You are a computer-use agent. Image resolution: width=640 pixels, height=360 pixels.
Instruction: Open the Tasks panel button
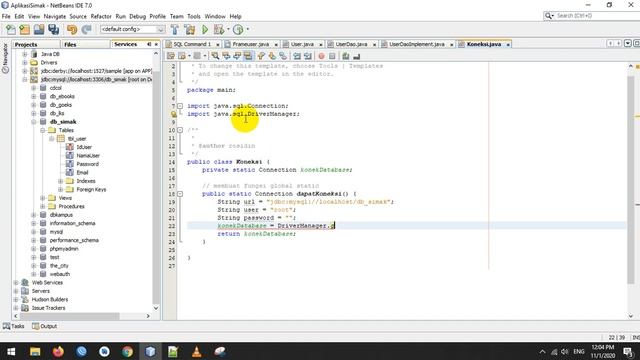[13, 326]
